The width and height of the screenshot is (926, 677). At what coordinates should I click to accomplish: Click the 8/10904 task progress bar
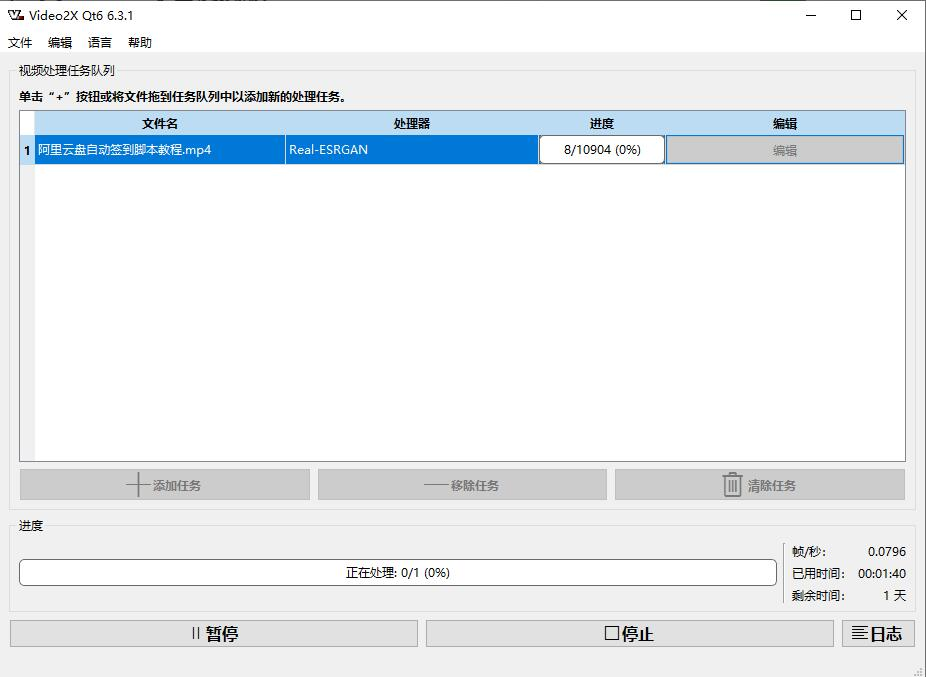coord(601,150)
